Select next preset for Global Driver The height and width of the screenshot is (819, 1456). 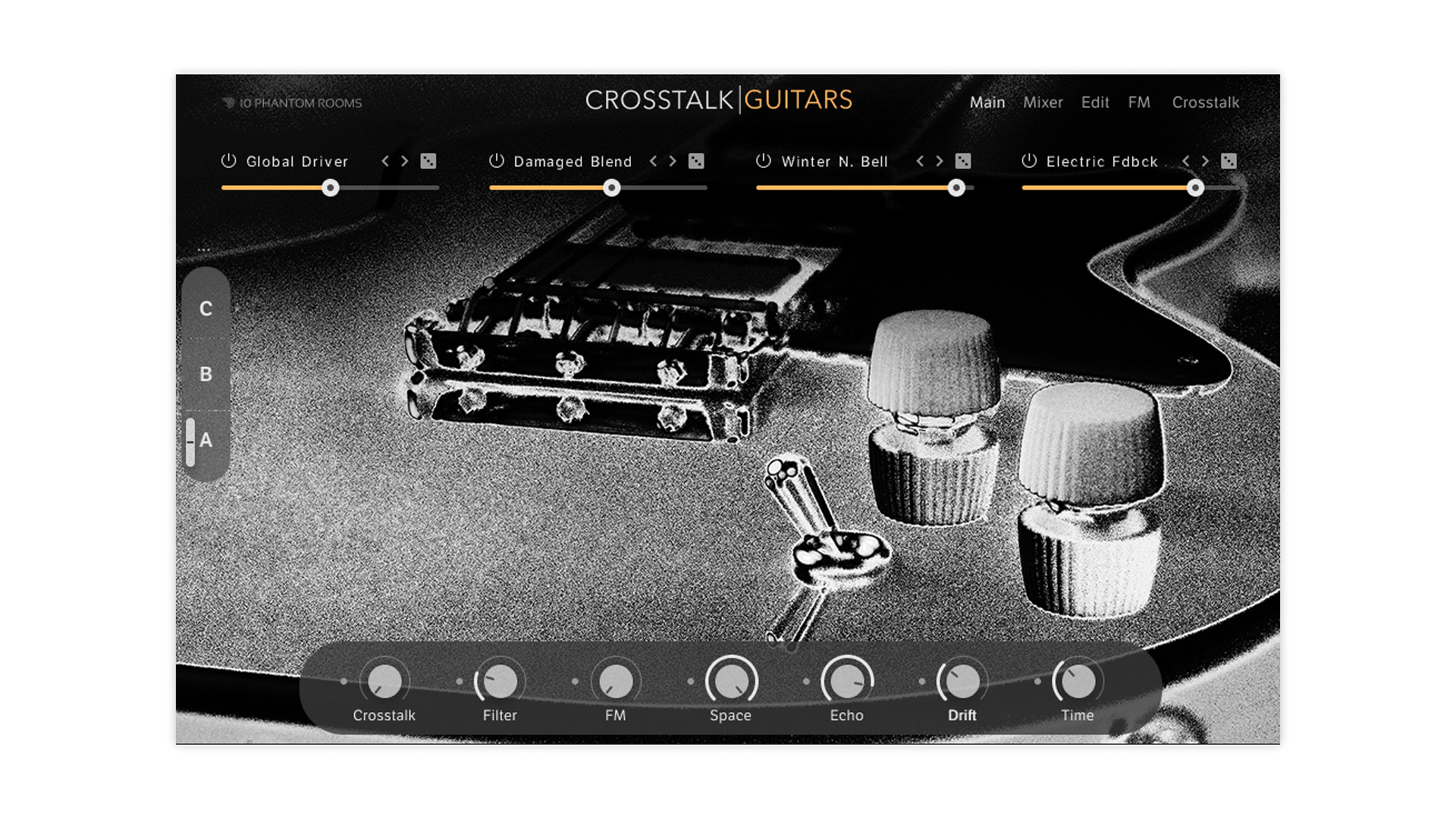(x=405, y=161)
